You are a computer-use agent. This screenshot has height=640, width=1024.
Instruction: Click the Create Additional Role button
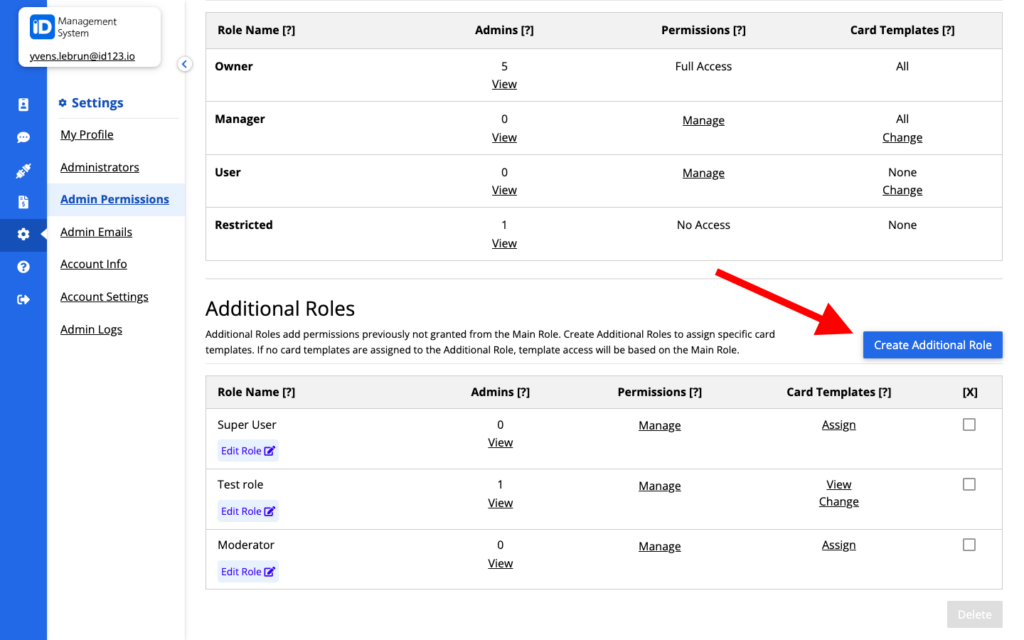[932, 344]
